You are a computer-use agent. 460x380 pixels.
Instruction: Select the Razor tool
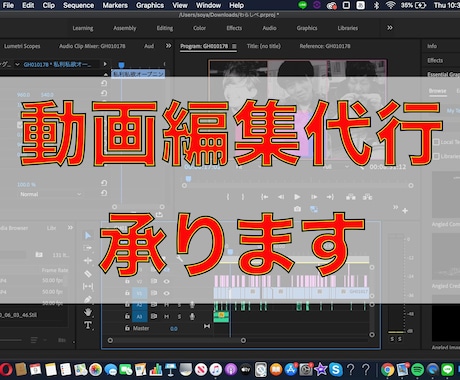click(x=88, y=274)
